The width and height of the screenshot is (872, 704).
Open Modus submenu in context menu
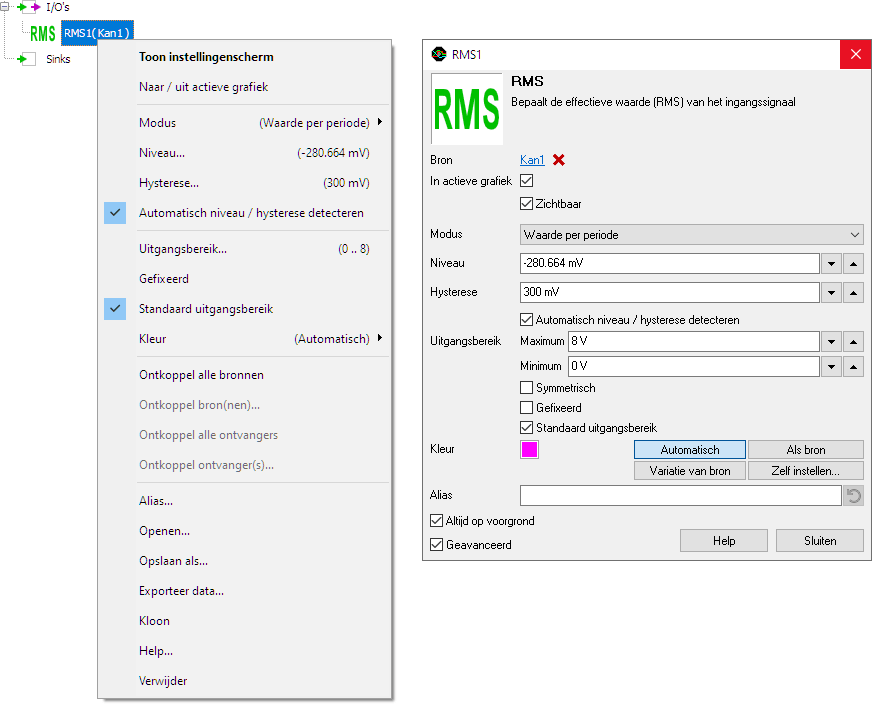click(245, 123)
